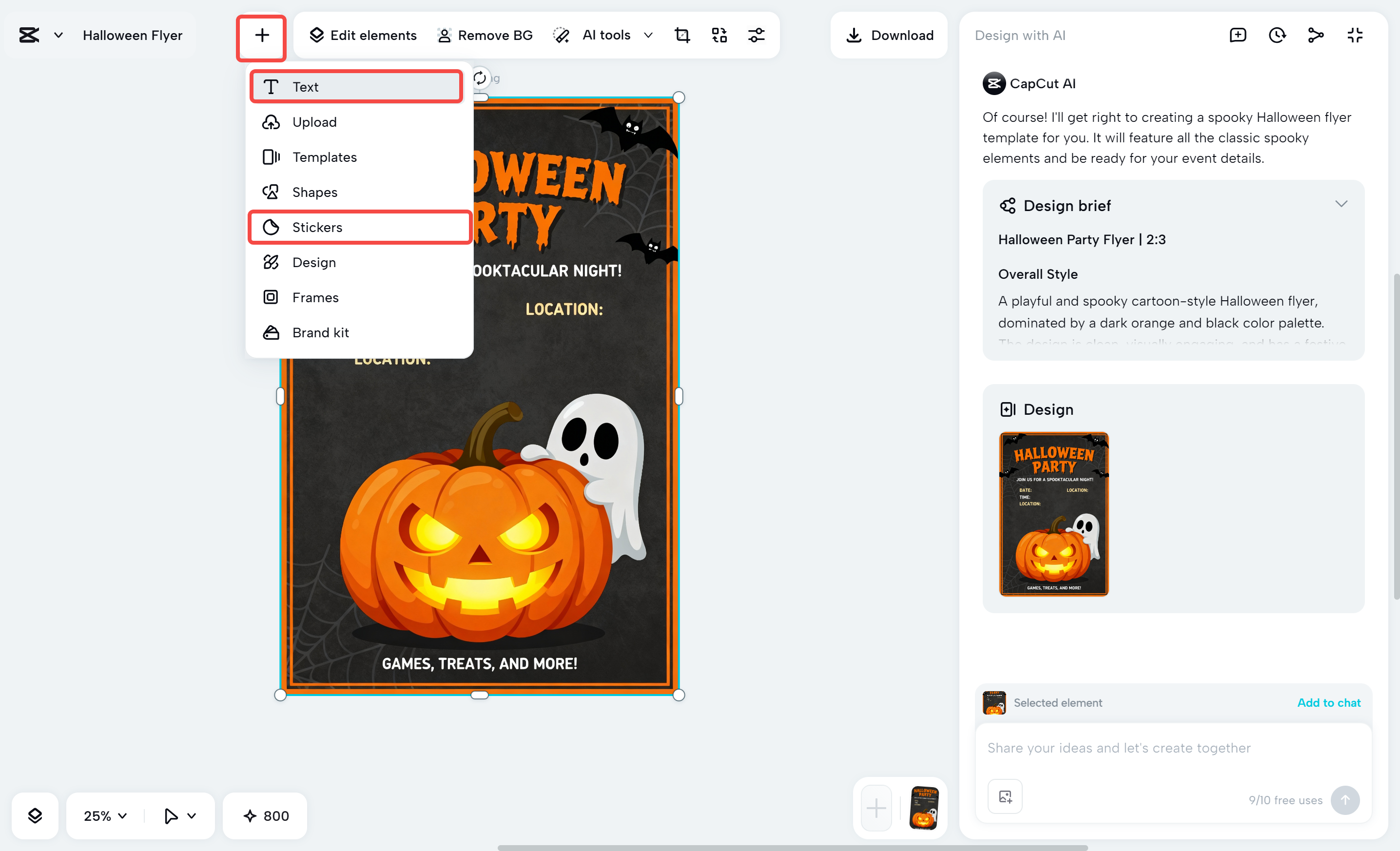Send the chat message with arrow button

pos(1345,800)
